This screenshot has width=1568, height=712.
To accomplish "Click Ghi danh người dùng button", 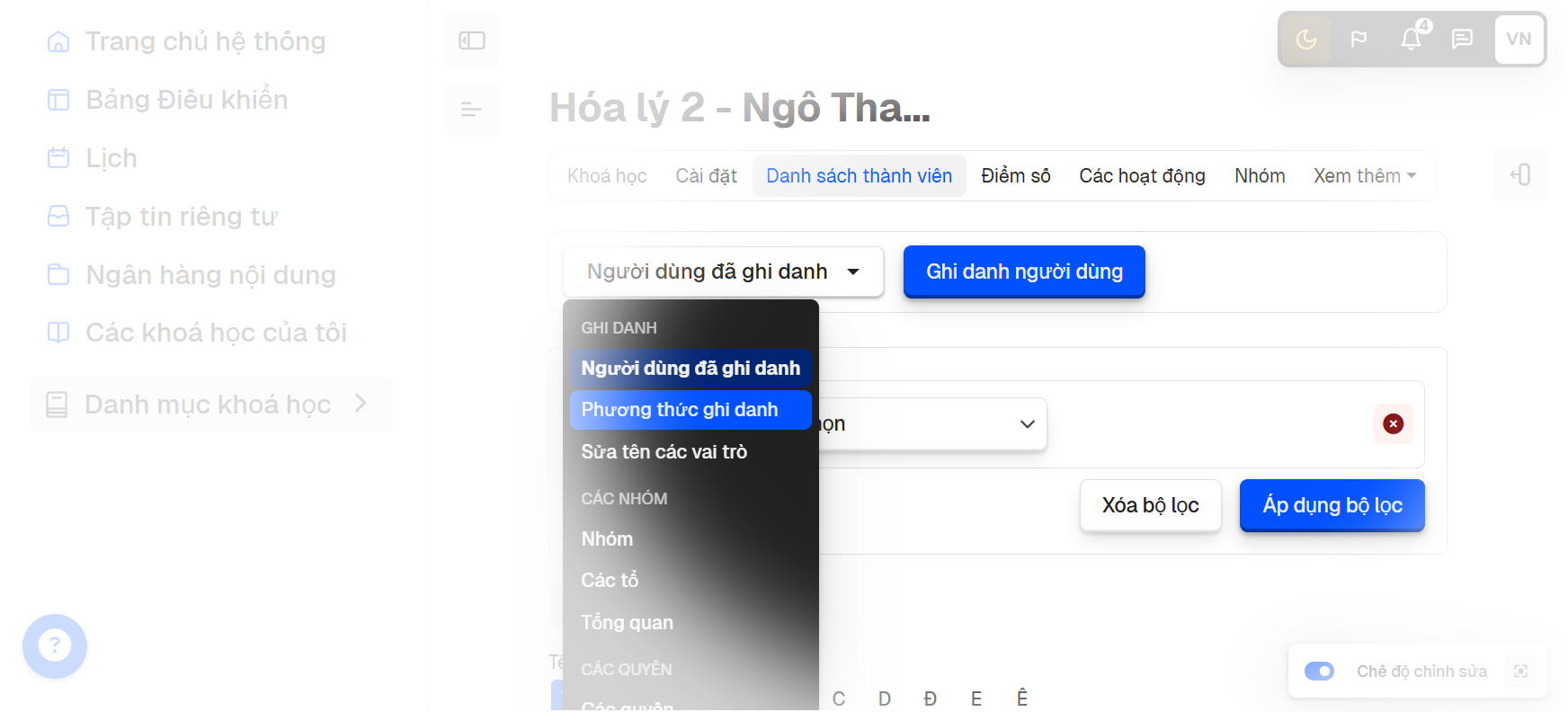I will (x=1024, y=271).
